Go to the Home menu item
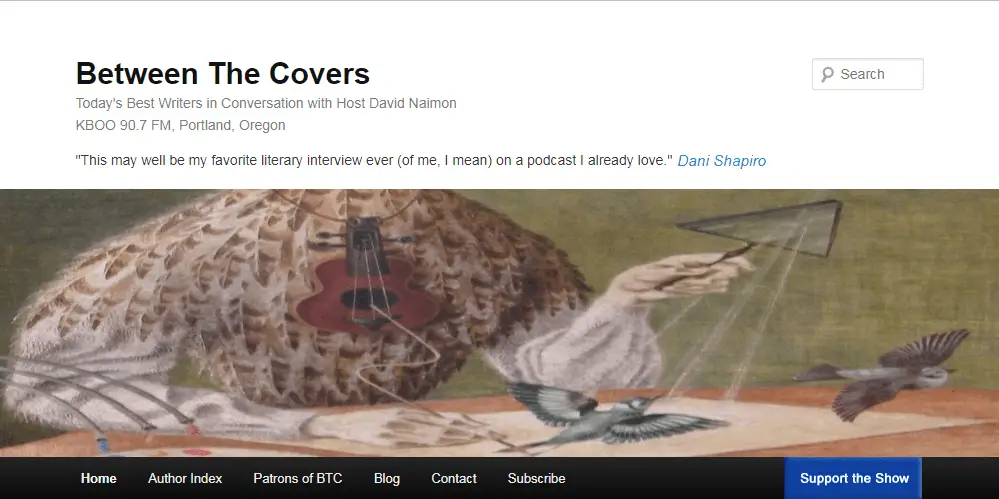This screenshot has height=499, width=999. point(99,478)
